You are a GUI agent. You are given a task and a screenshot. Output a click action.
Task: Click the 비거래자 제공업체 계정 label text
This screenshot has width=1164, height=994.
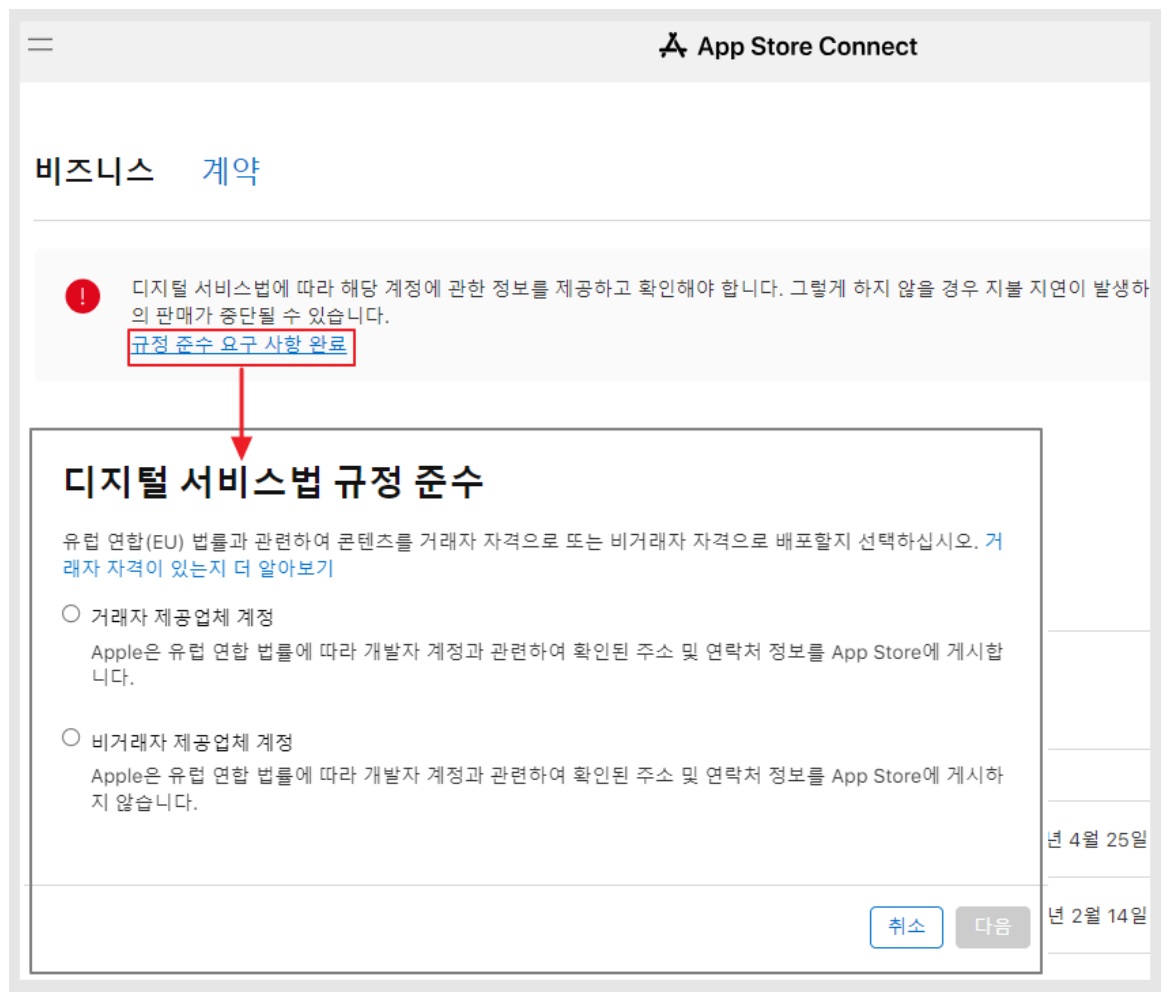point(192,742)
